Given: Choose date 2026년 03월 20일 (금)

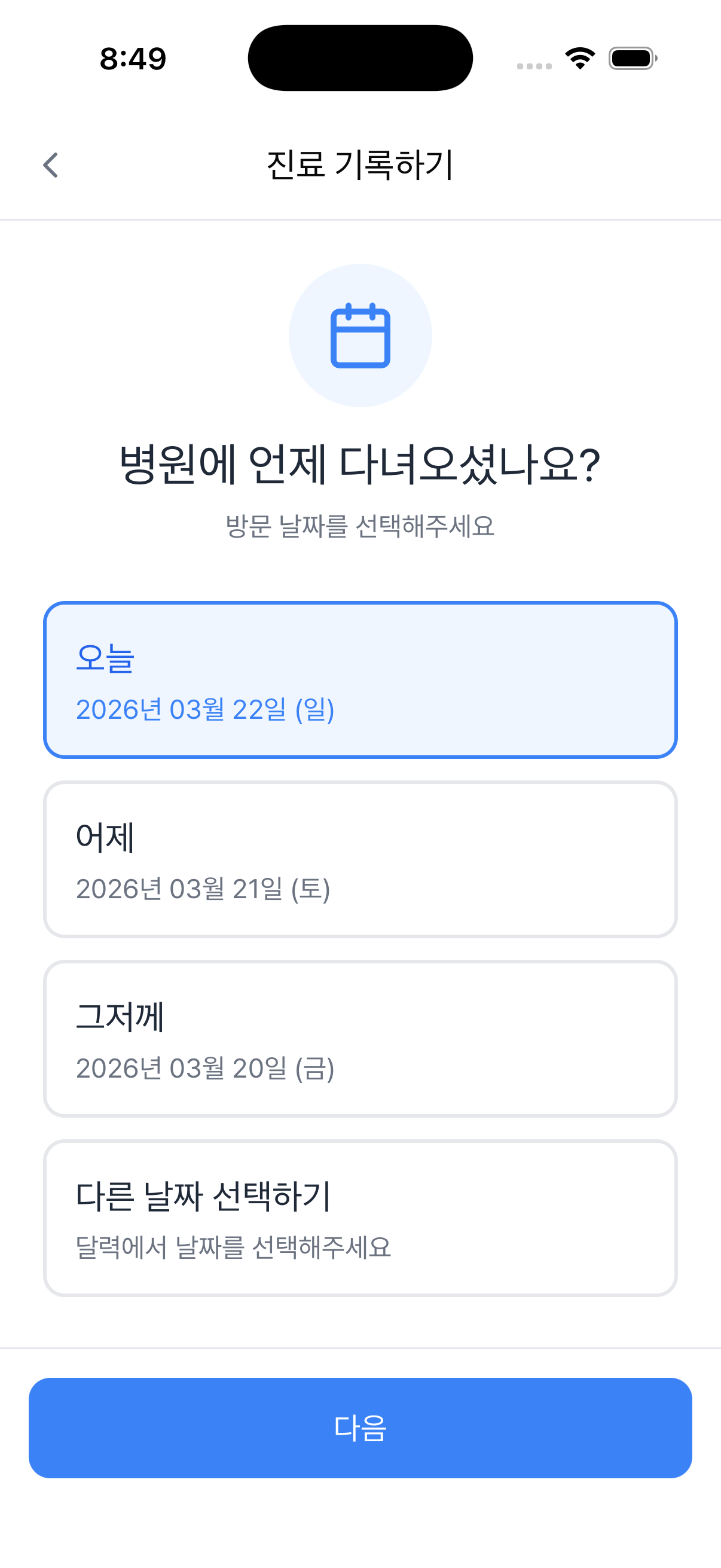Looking at the screenshot, I should pos(205,1068).
